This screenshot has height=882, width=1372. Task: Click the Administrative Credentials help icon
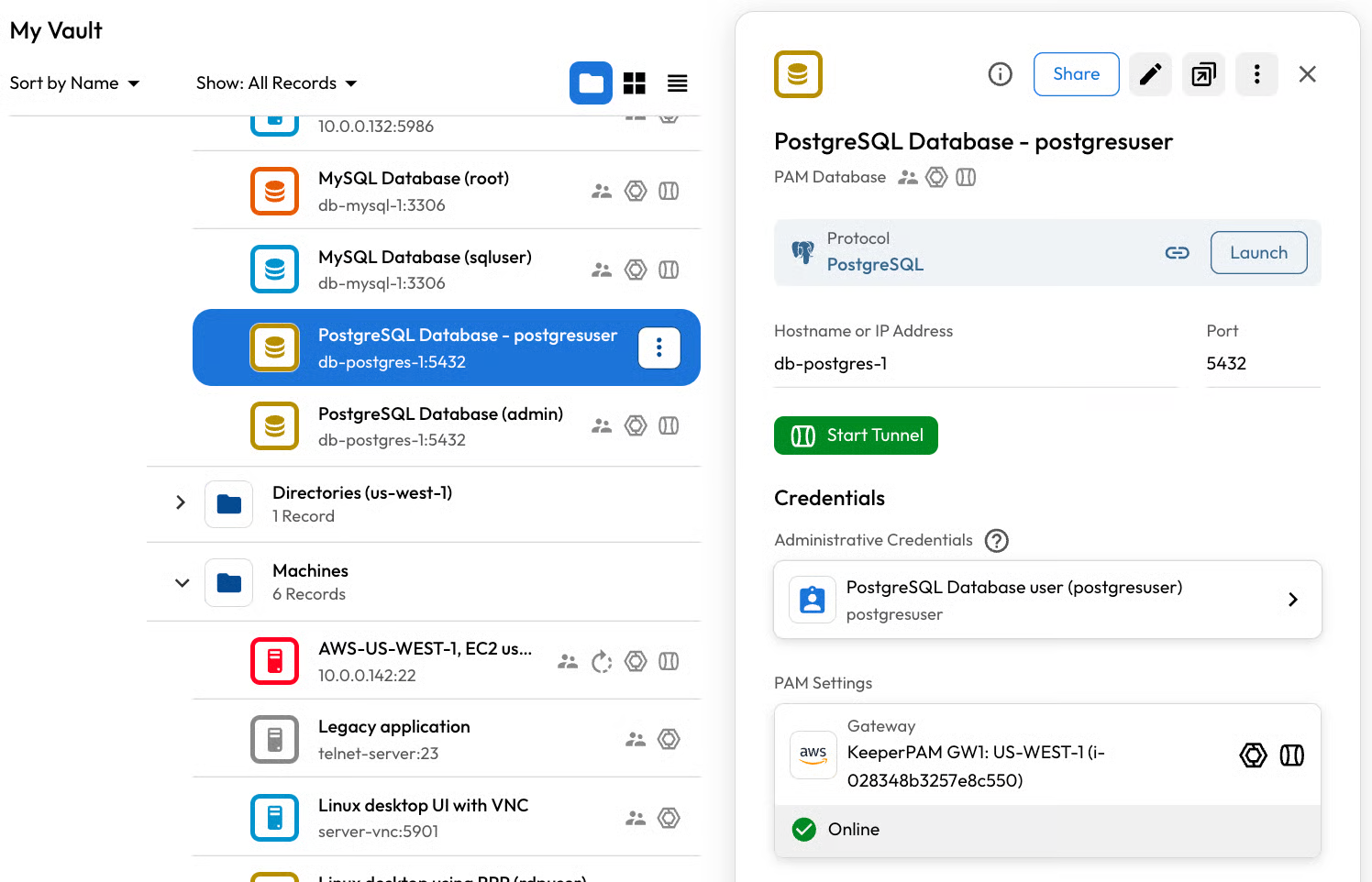point(996,541)
